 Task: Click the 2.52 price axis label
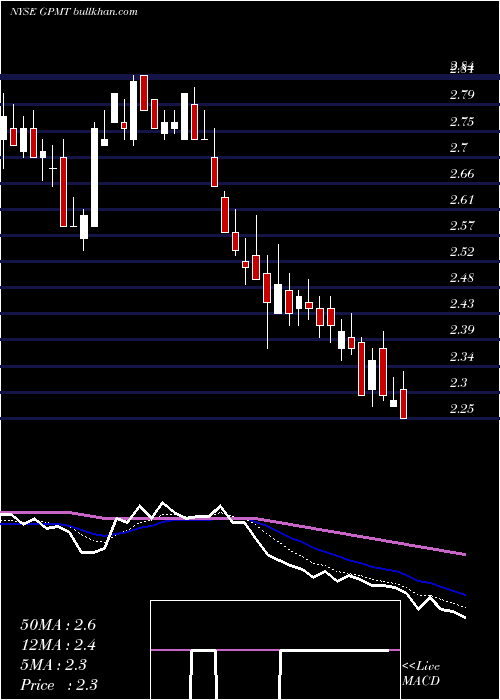(x=462, y=252)
